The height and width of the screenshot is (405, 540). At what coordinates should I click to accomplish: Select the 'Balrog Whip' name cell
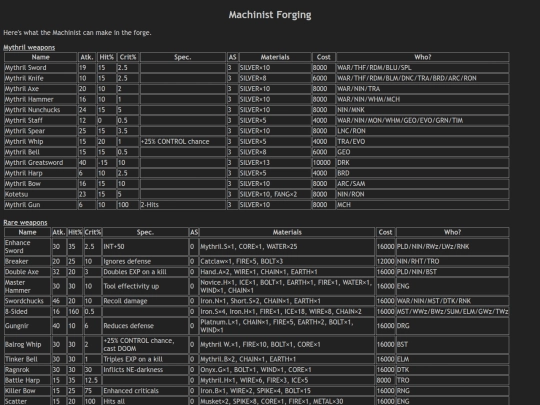pyautogui.click(x=28, y=344)
